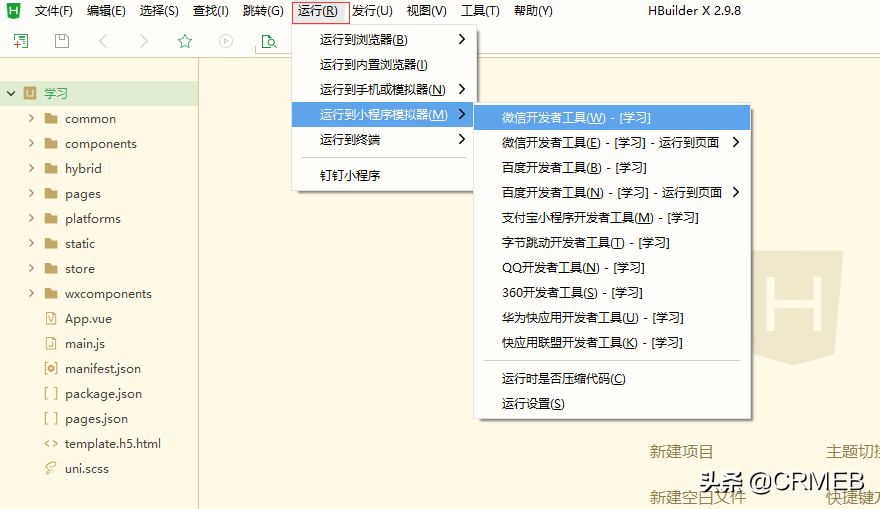The width and height of the screenshot is (880, 509).
Task: Select 字节跳动开发者工具(T)
Action: coord(612,242)
